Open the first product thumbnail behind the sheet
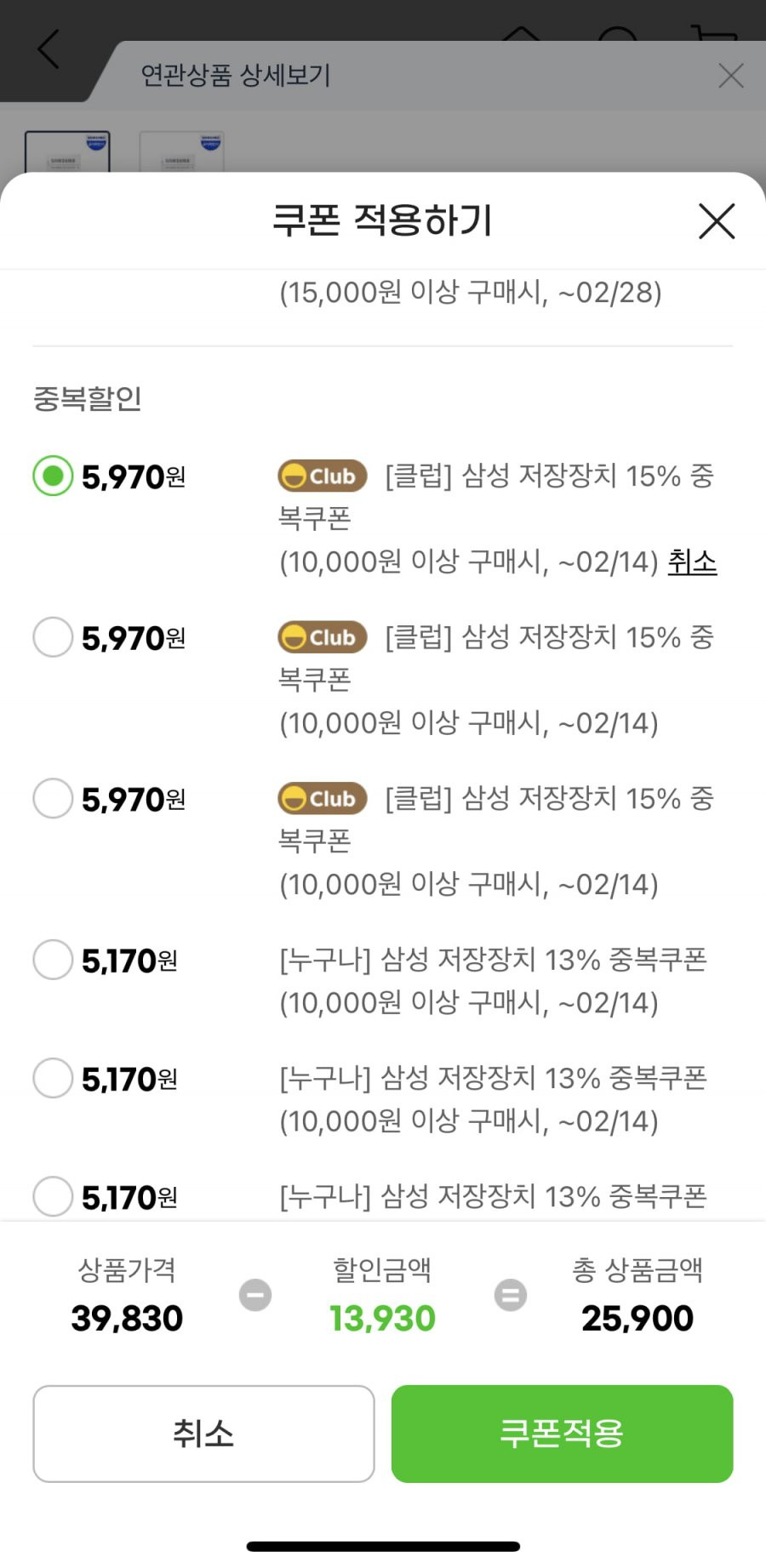Image resolution: width=766 pixels, height=1568 pixels. [67, 151]
